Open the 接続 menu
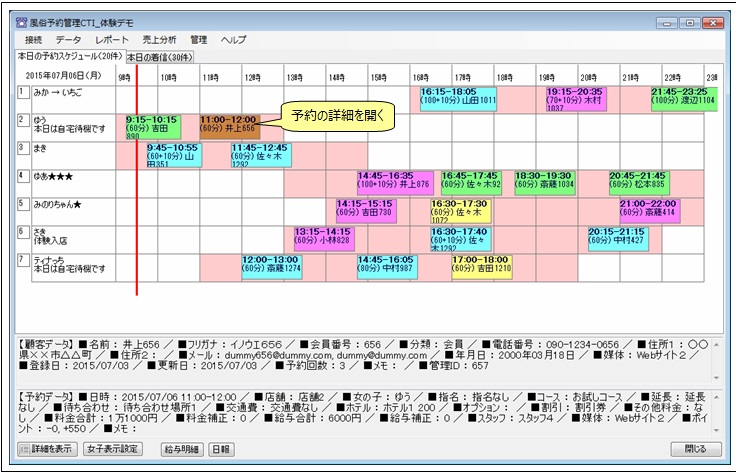The image size is (736, 472). (33, 39)
